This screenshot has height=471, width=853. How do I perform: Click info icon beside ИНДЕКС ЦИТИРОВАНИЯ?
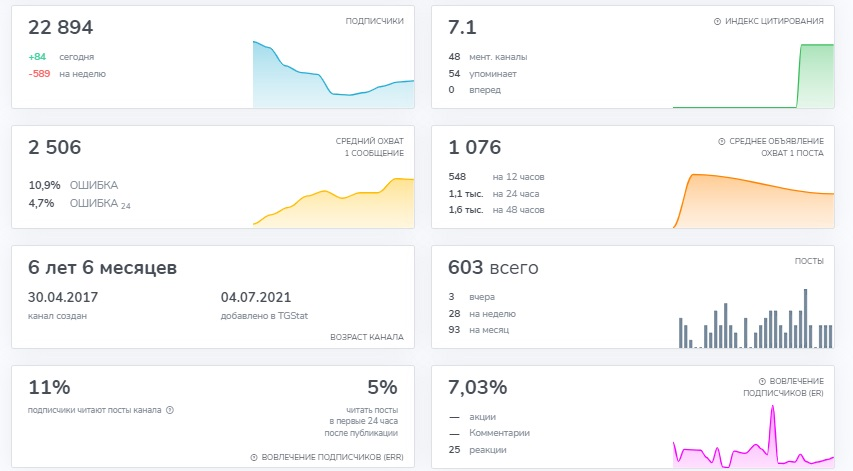click(x=717, y=21)
